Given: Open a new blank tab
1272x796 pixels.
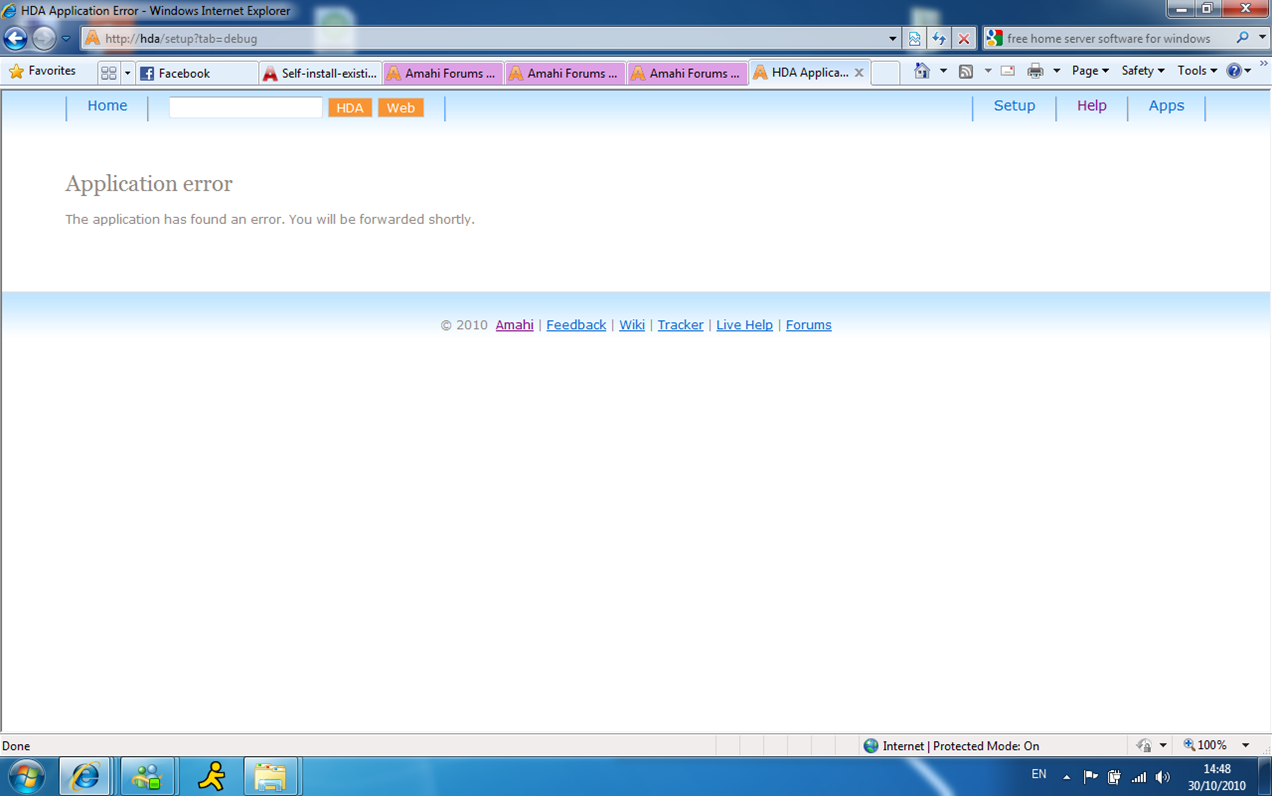Looking at the screenshot, I should pos(885,73).
